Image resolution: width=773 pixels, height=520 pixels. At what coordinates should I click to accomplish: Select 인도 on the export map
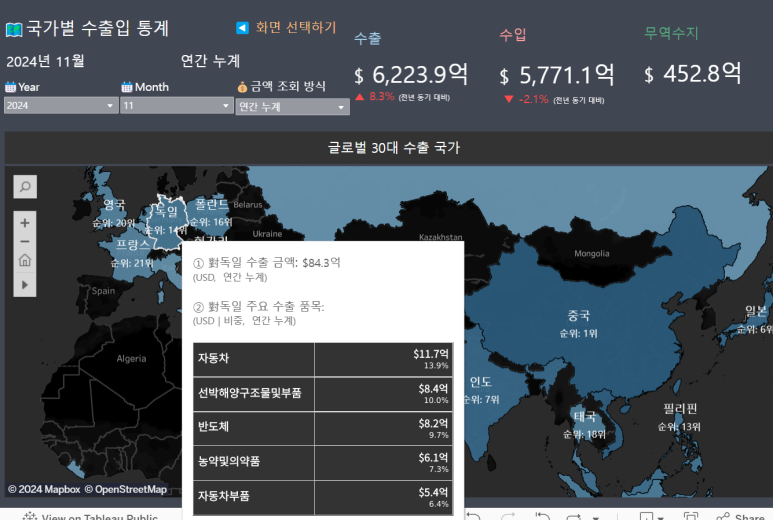481,381
